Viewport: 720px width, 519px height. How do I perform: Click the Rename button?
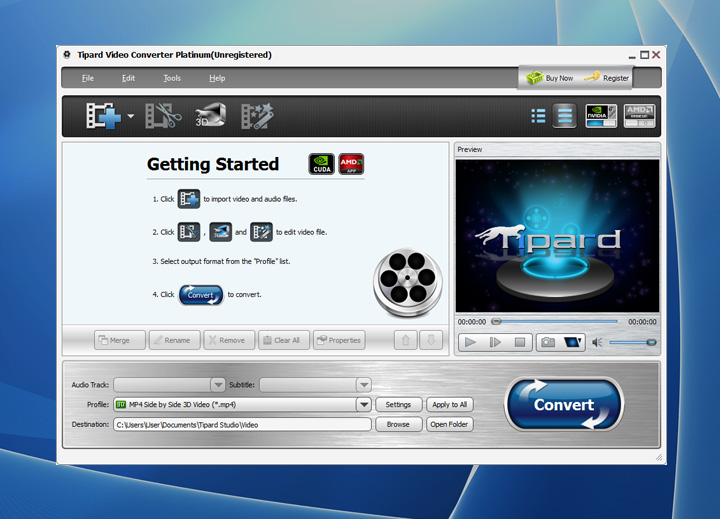pyautogui.click(x=174, y=340)
